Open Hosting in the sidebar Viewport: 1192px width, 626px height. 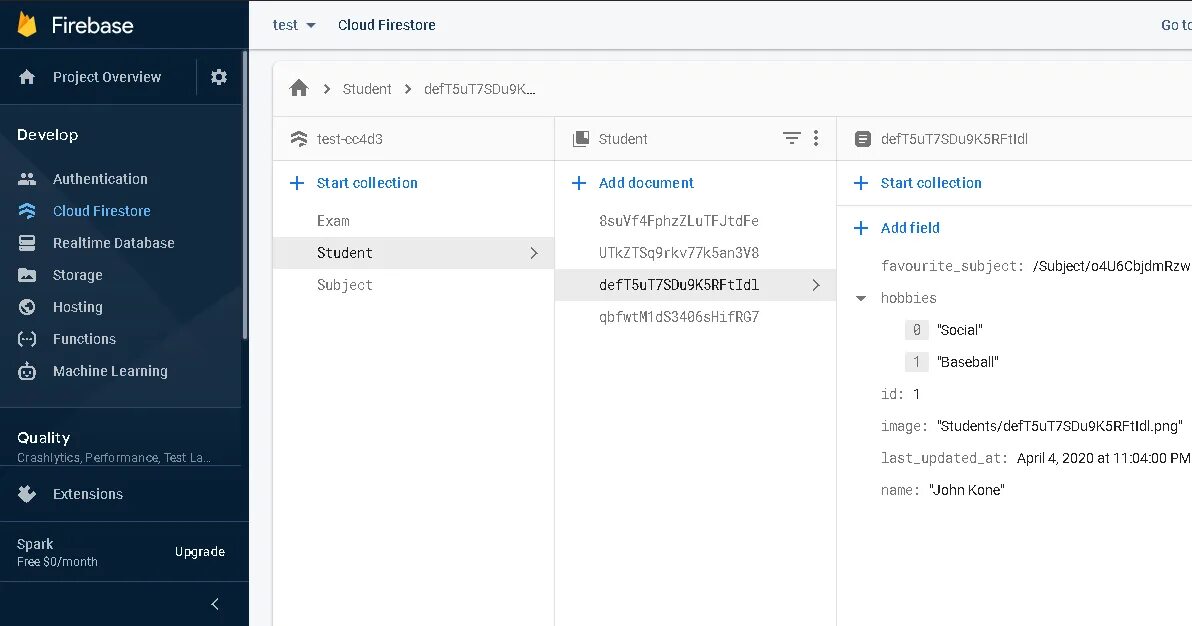pyautogui.click(x=77, y=307)
